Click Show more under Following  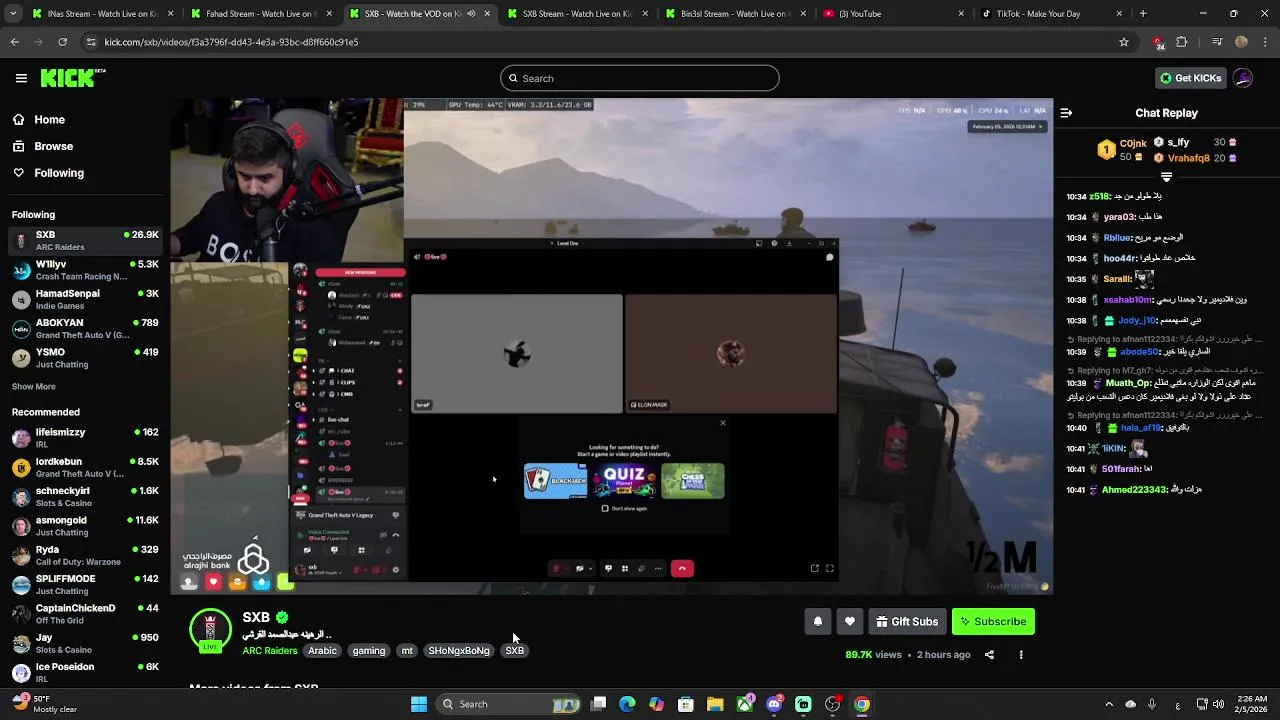coord(34,386)
